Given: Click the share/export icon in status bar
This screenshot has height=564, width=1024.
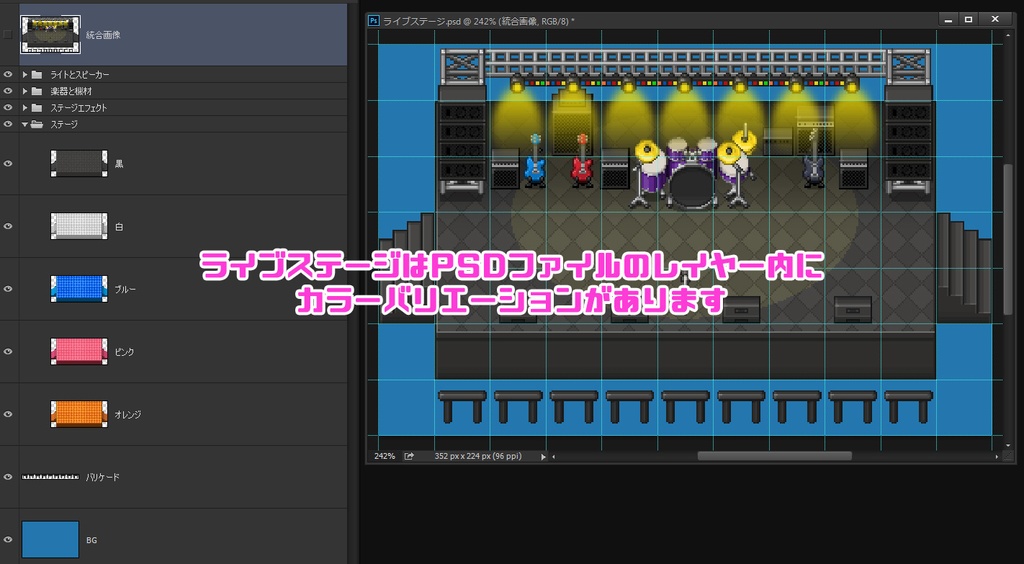Looking at the screenshot, I should pos(409,456).
